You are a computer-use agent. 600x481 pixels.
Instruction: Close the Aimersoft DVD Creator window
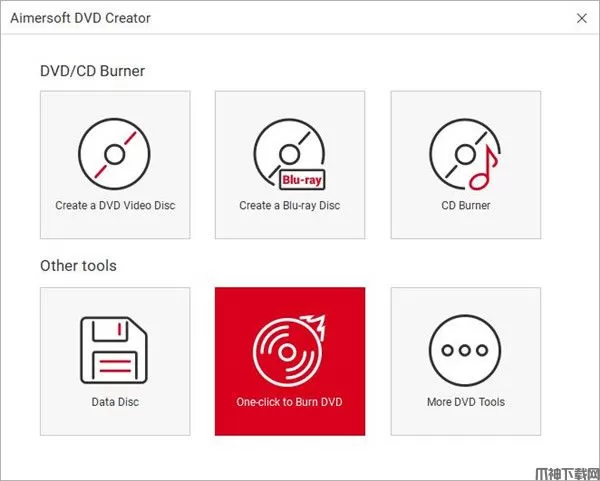[x=582, y=18]
